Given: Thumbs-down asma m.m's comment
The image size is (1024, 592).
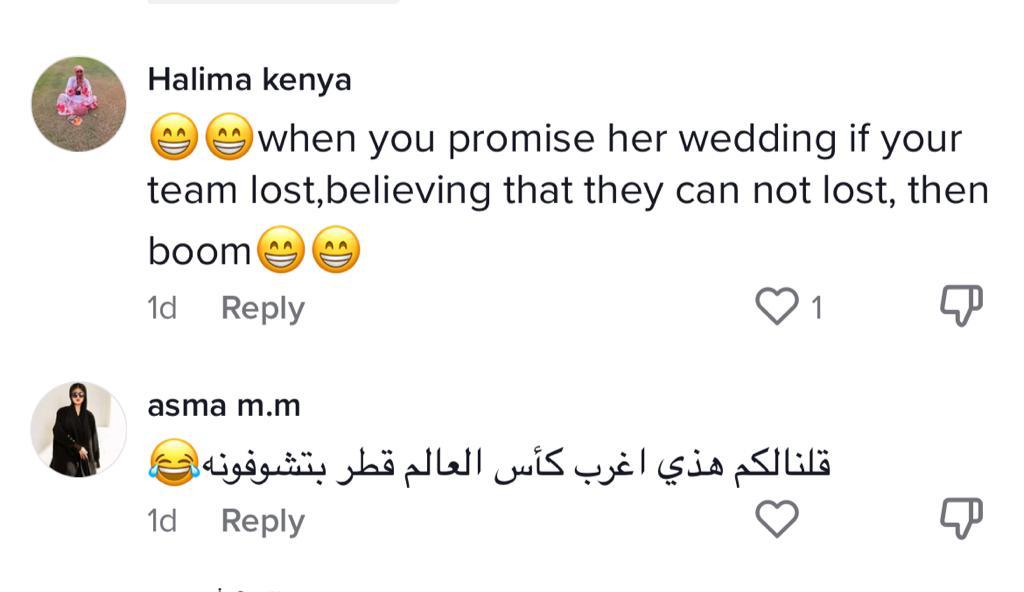Looking at the screenshot, I should point(962,519).
